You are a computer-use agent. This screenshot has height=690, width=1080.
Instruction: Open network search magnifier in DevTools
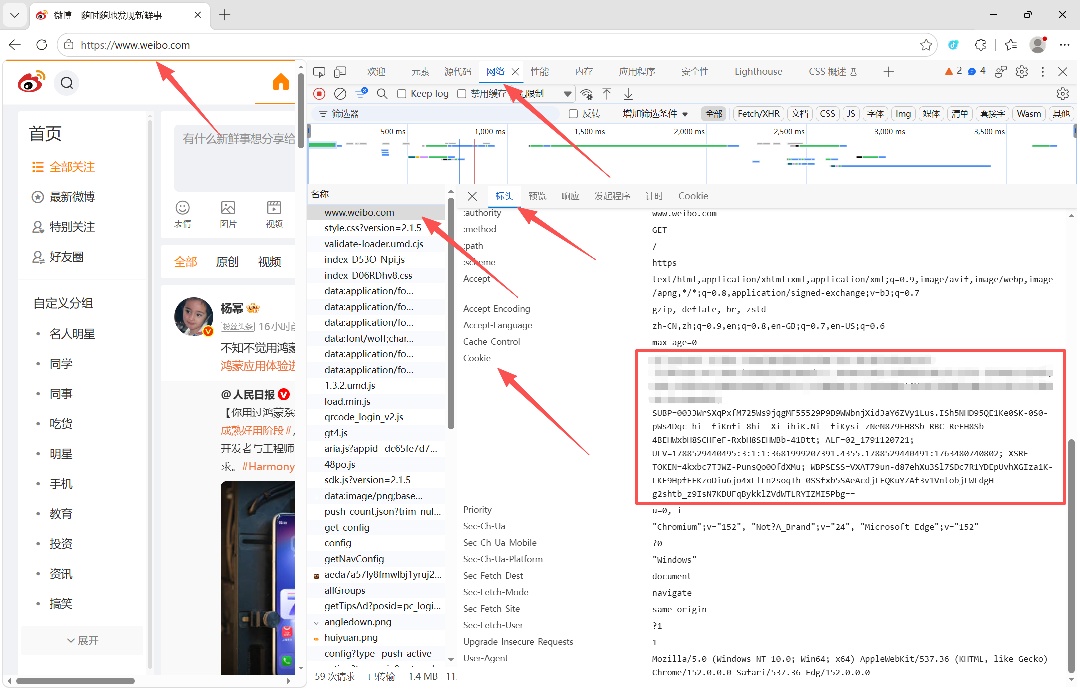coord(382,94)
